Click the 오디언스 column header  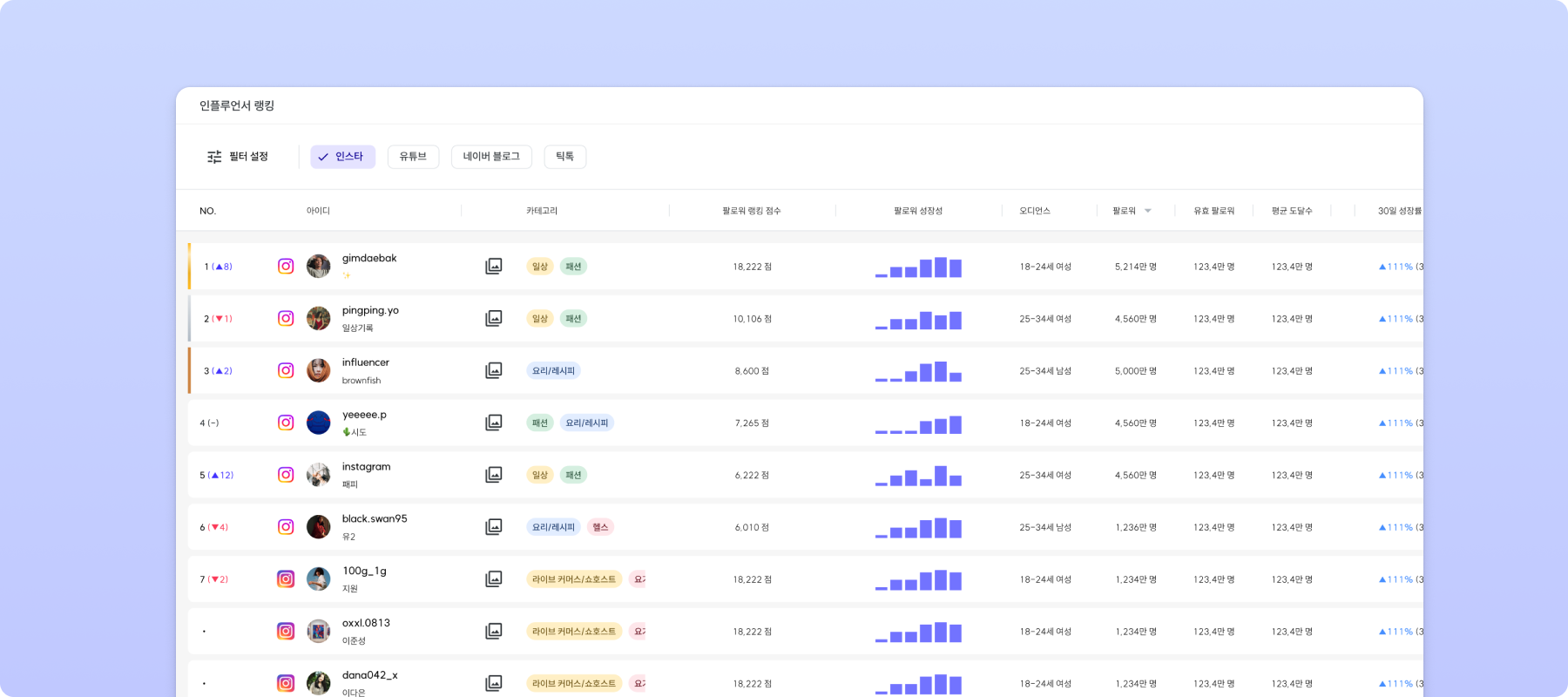[x=1035, y=211]
